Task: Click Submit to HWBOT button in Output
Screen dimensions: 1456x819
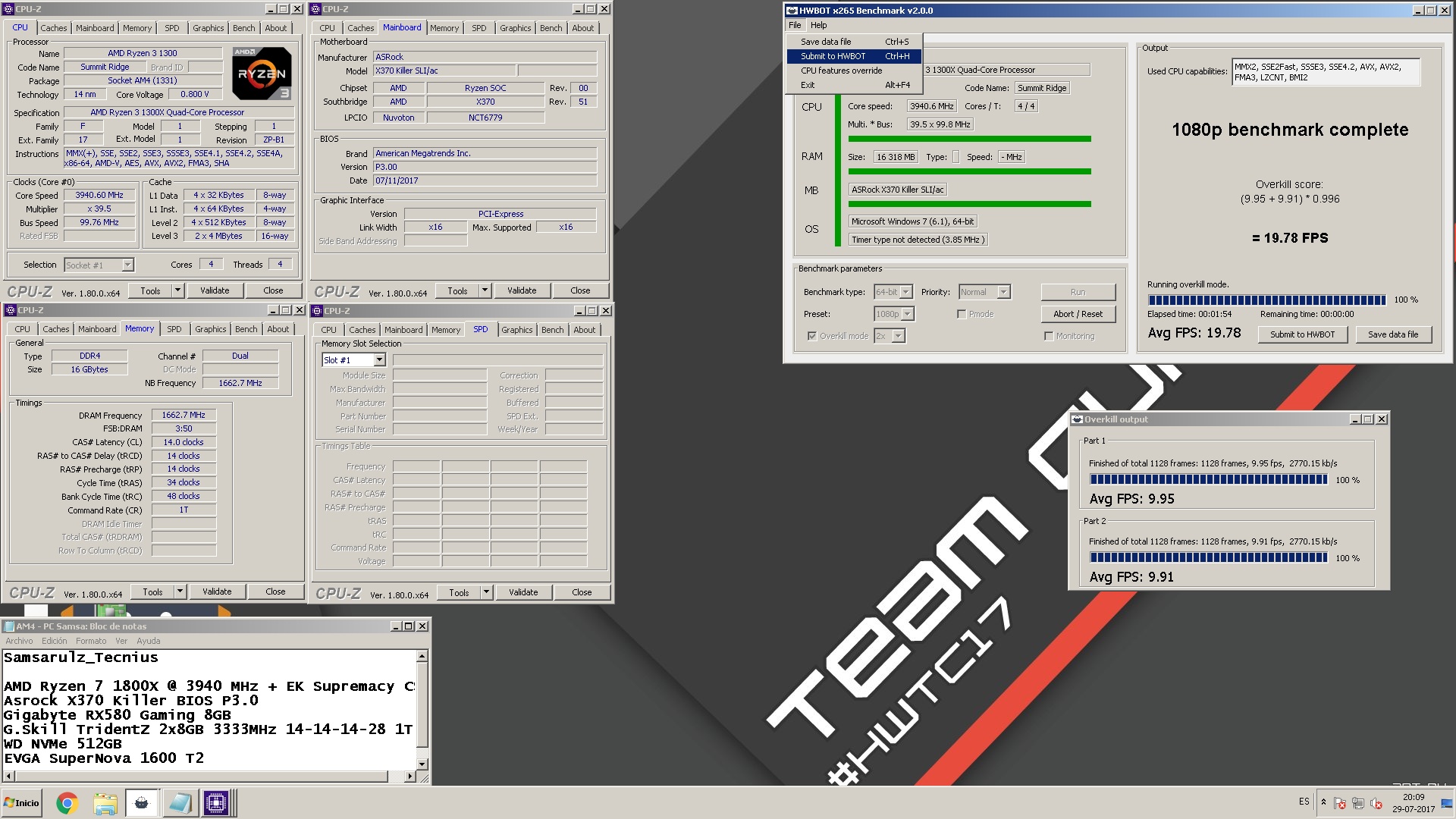Action: pos(1302,334)
